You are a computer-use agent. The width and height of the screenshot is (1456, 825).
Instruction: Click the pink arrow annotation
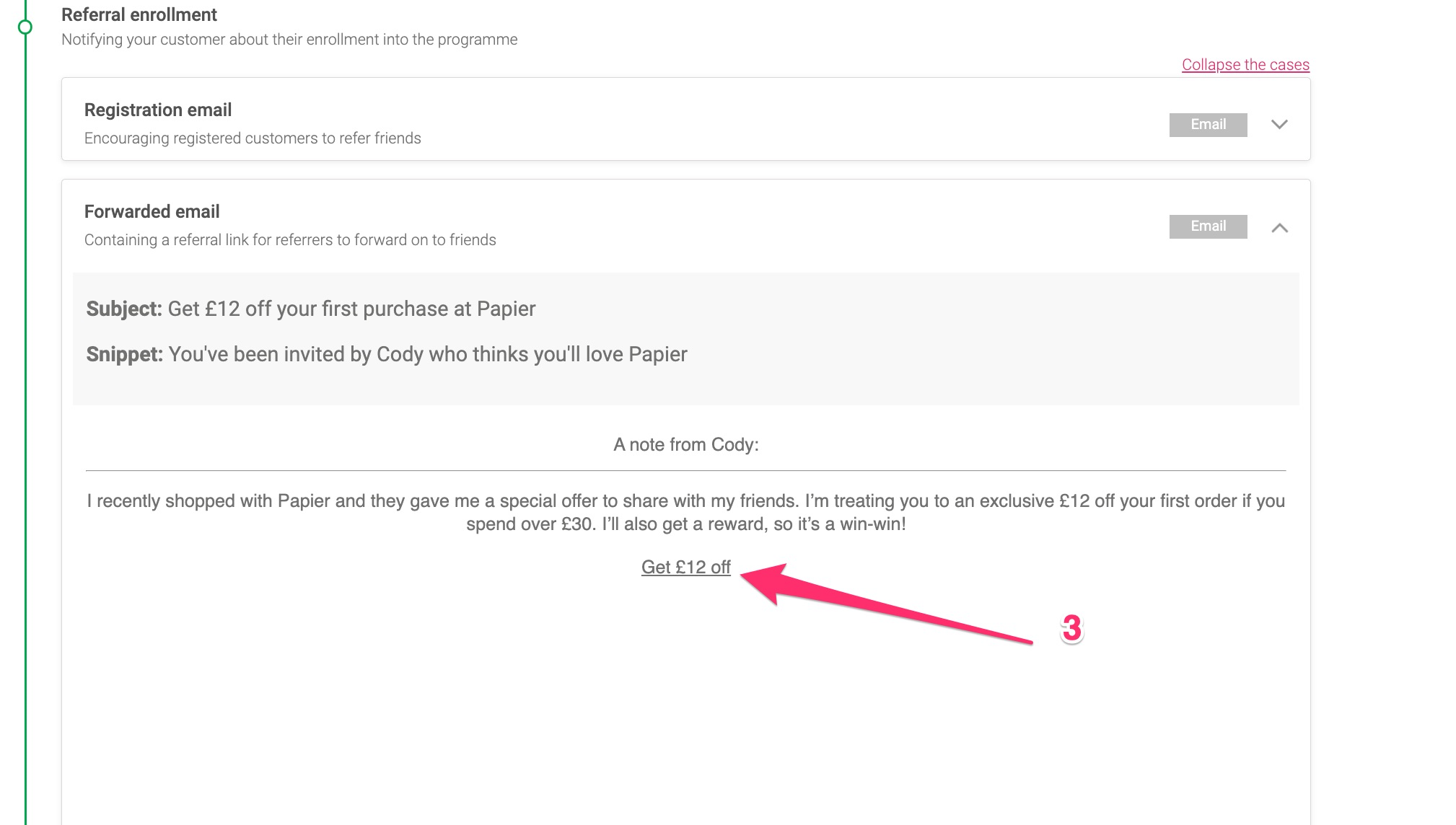tap(886, 603)
